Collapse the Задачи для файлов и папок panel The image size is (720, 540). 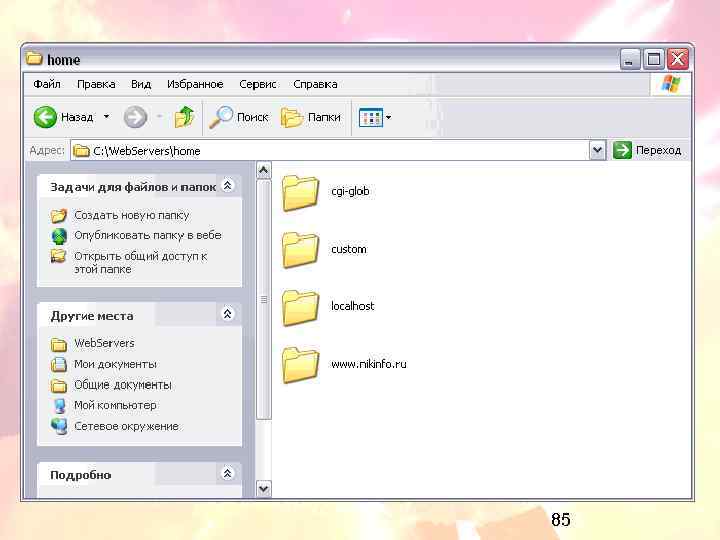(x=227, y=186)
